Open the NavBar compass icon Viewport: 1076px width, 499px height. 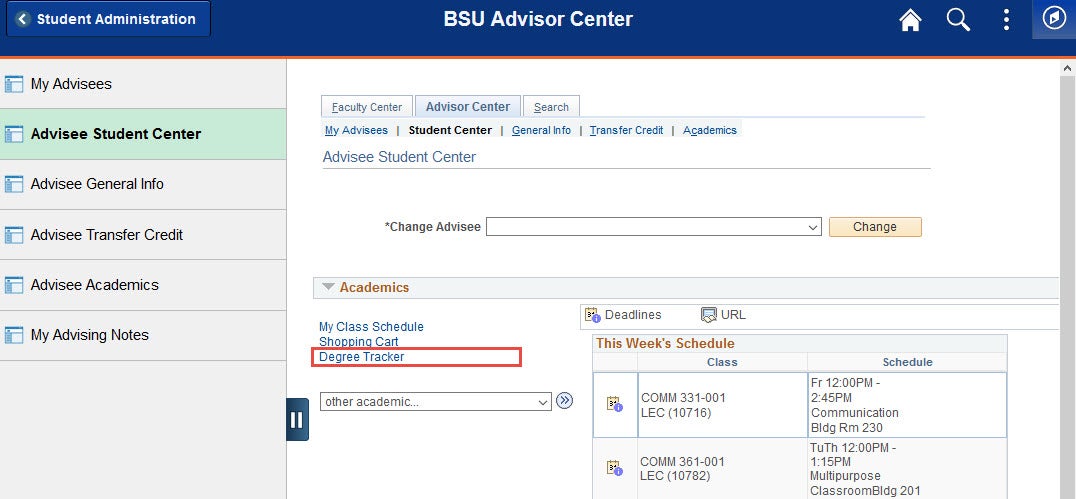point(1054,19)
